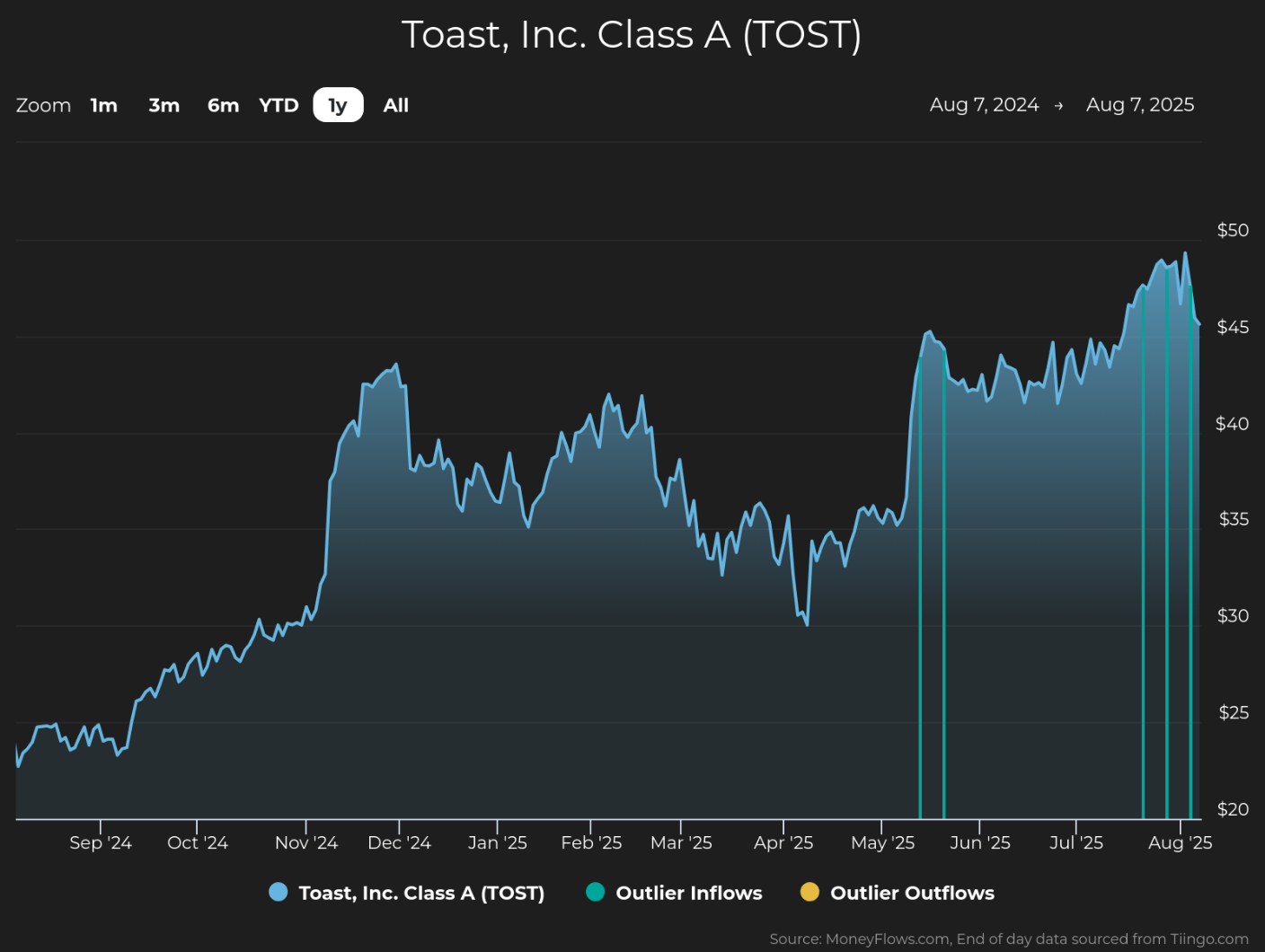Click the MoneyFlows.com source credit text
1265x952 pixels.
click(x=1009, y=939)
